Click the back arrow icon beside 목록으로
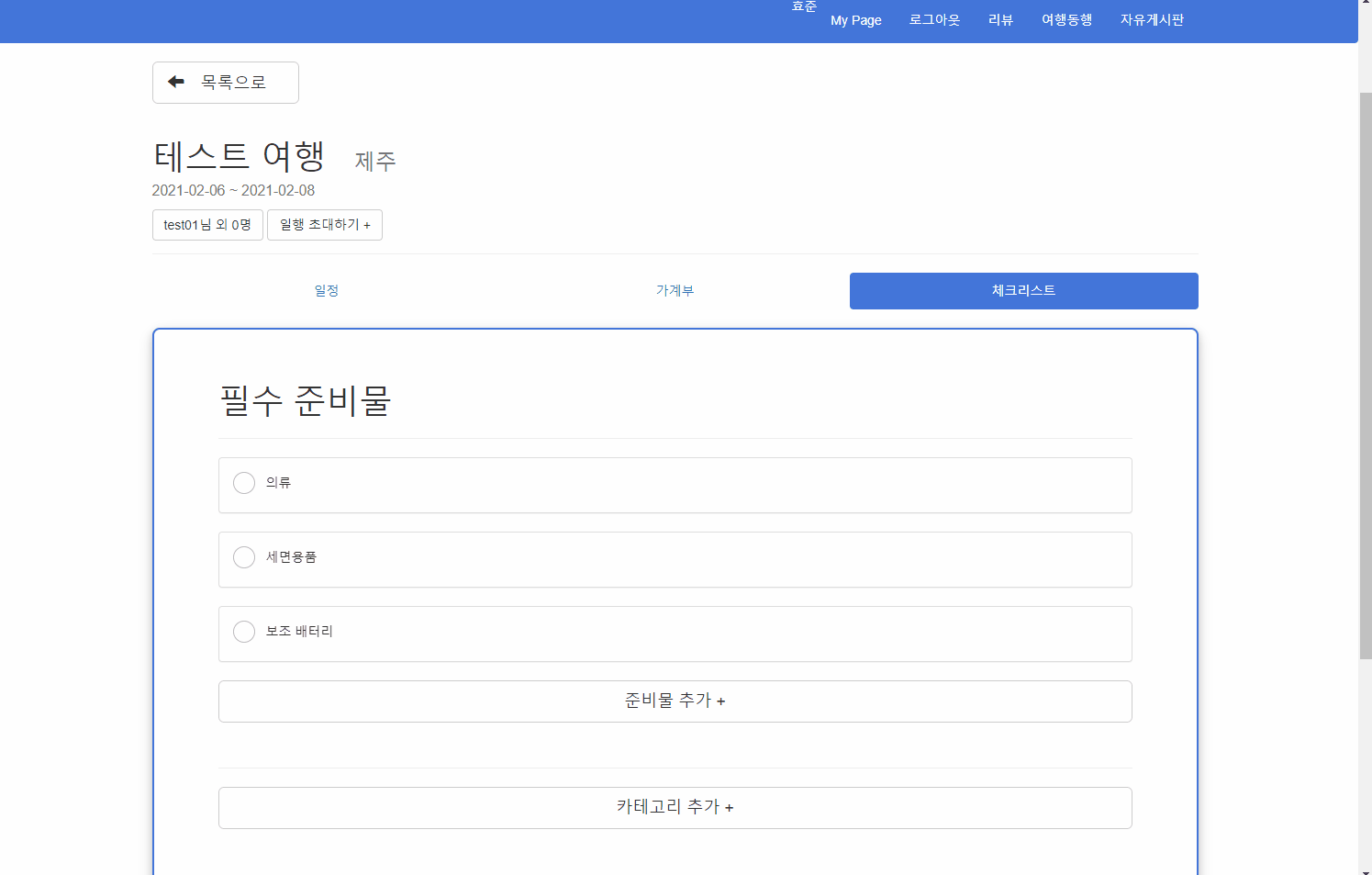1372x875 pixels. (176, 82)
